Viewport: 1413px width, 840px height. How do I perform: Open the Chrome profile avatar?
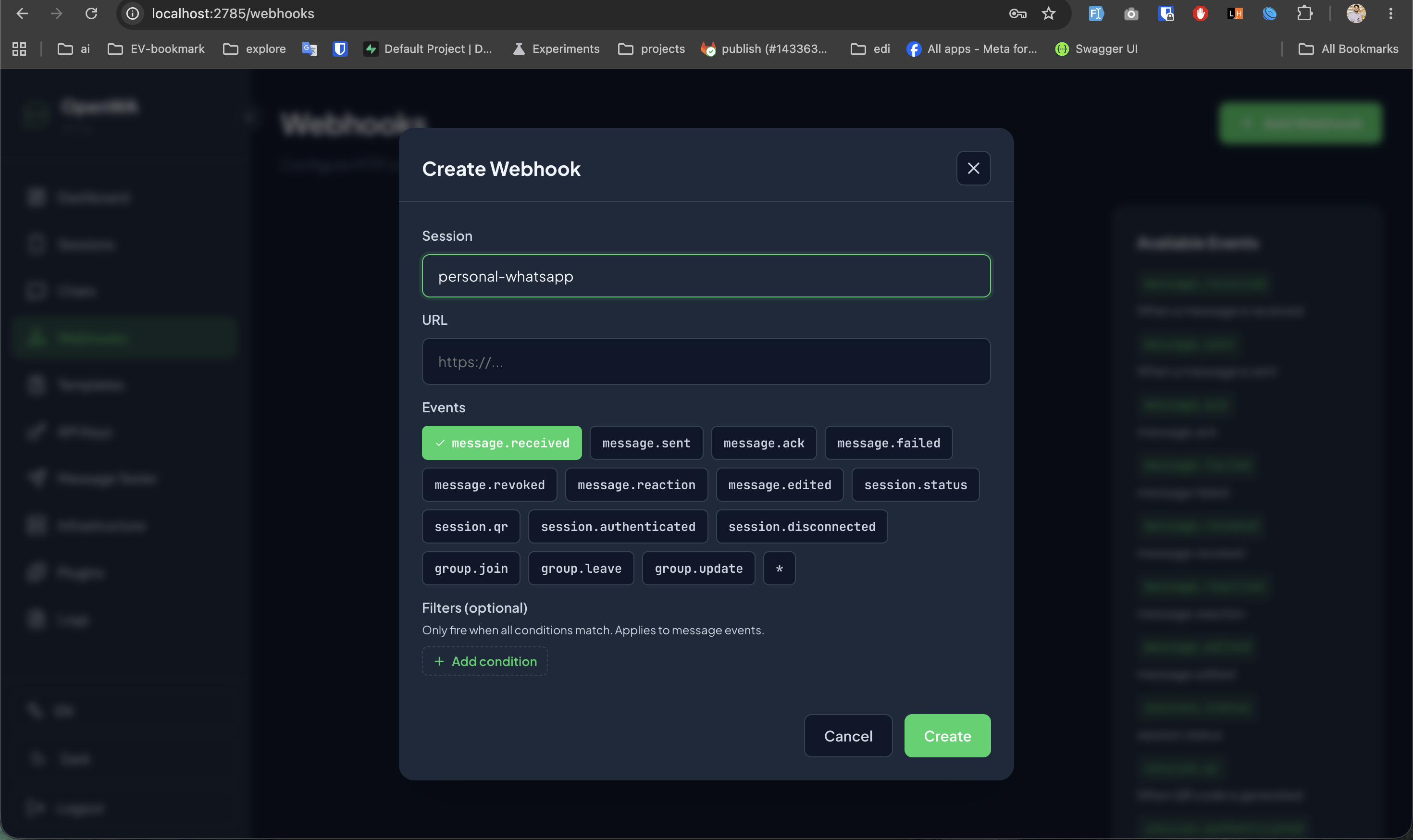tap(1356, 13)
